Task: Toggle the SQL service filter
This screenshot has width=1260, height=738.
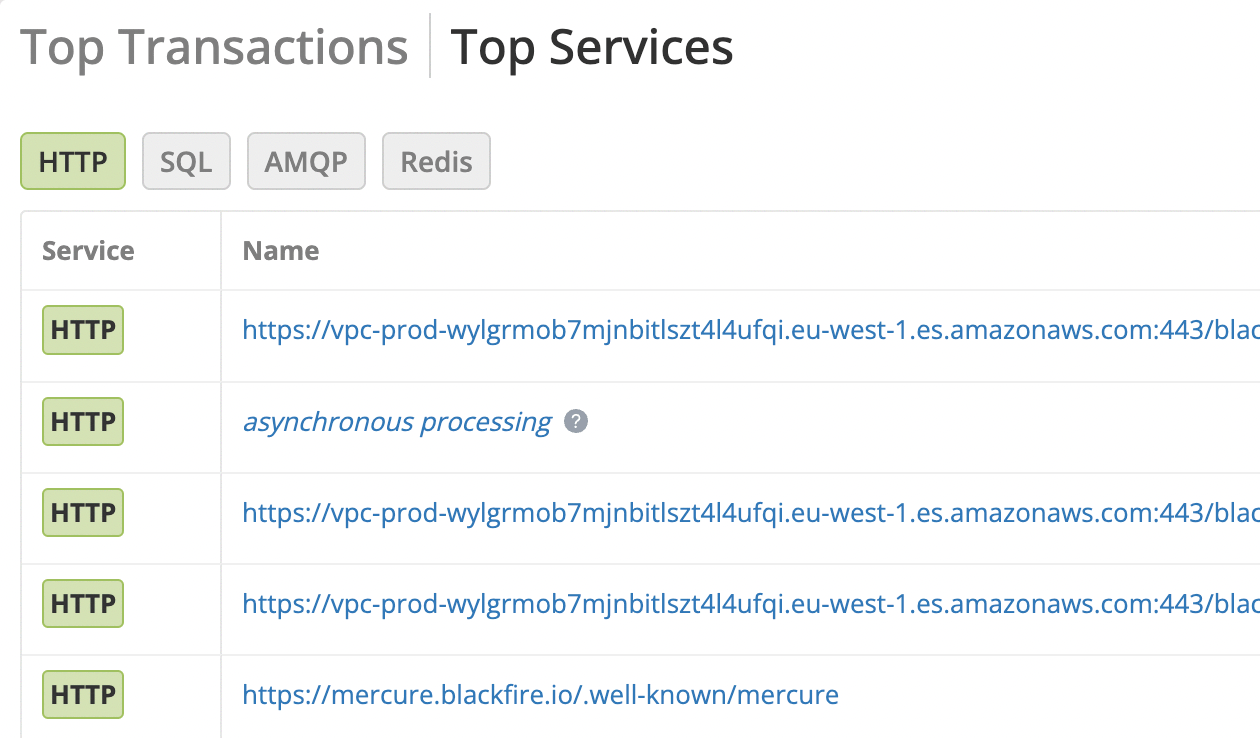Action: click(186, 161)
